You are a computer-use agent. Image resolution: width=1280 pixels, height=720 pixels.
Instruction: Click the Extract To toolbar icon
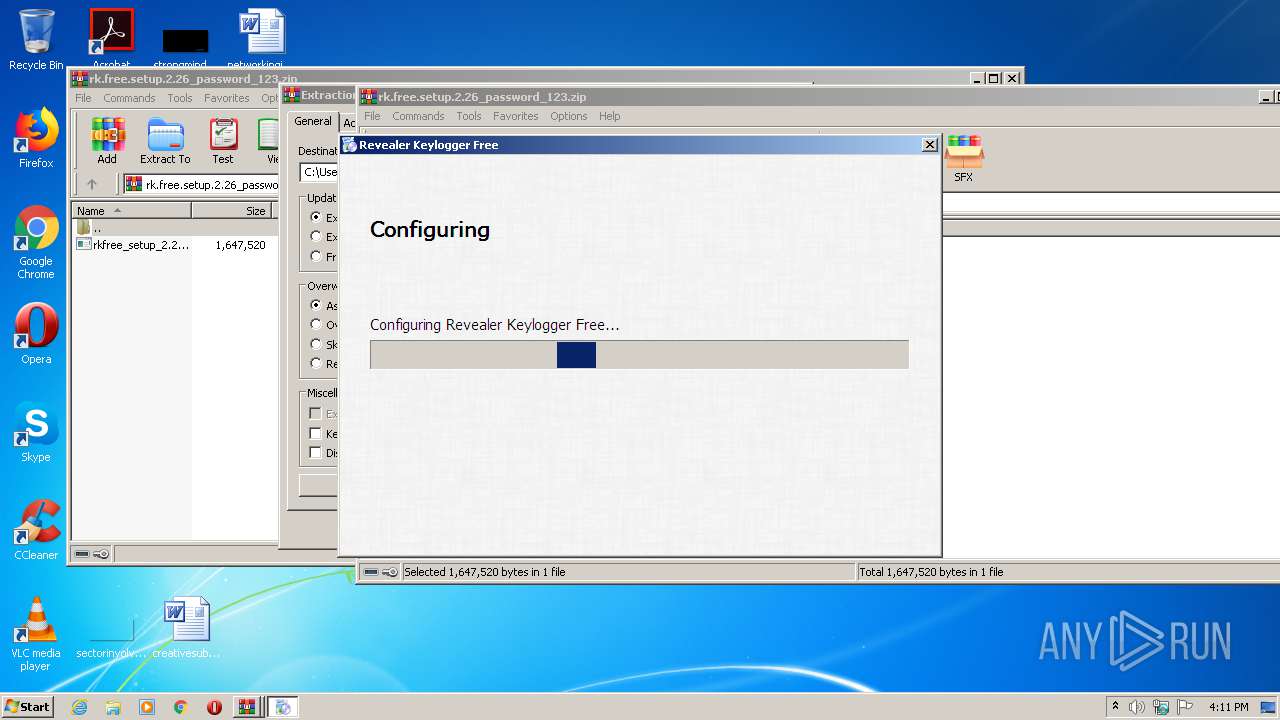(165, 140)
